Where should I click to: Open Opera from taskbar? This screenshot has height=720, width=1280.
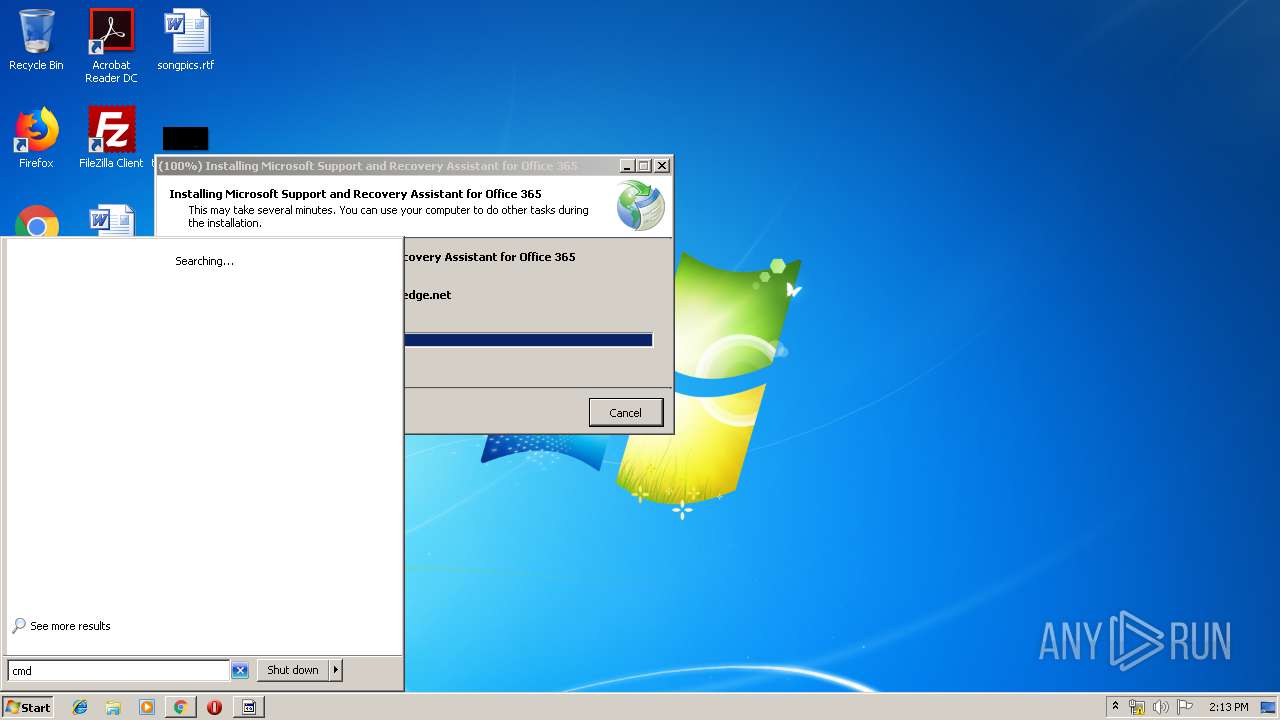point(214,707)
